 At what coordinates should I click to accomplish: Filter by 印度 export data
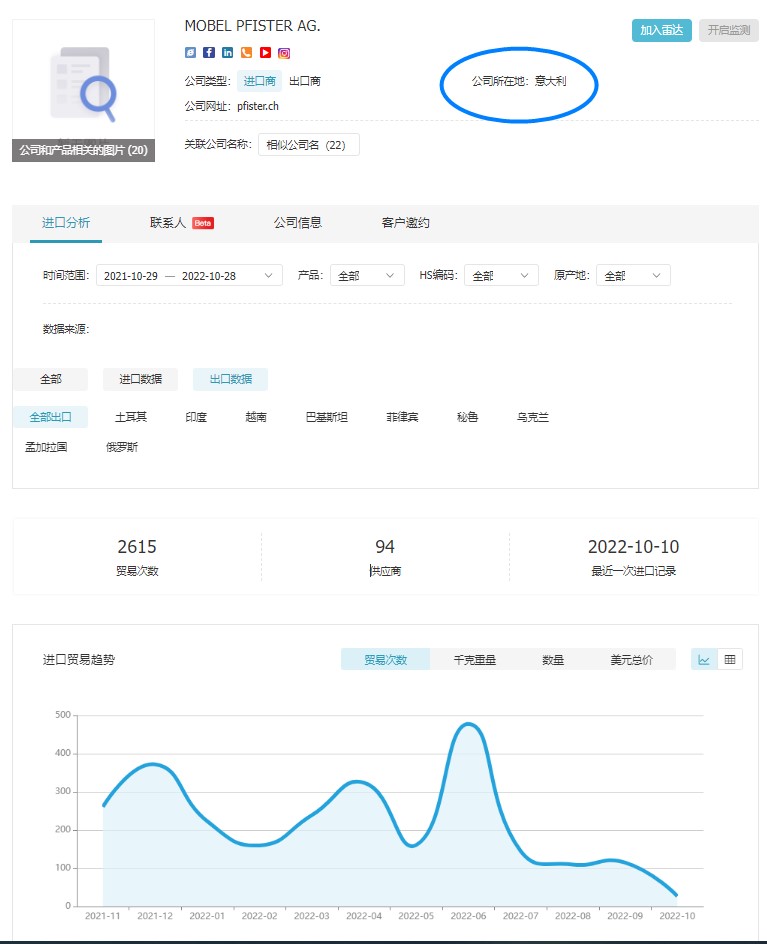[196, 417]
